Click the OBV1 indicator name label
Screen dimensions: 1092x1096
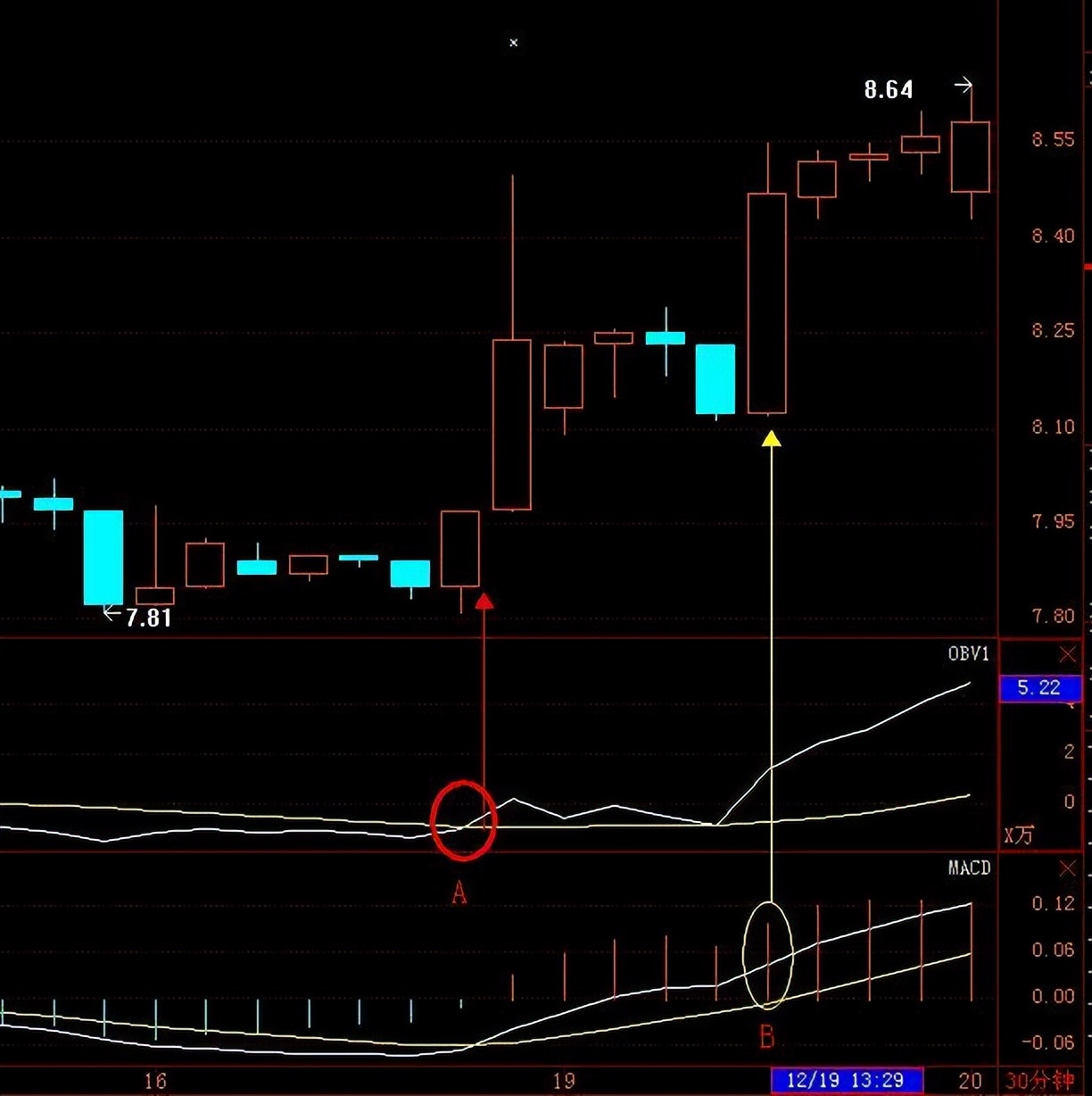[x=968, y=654]
